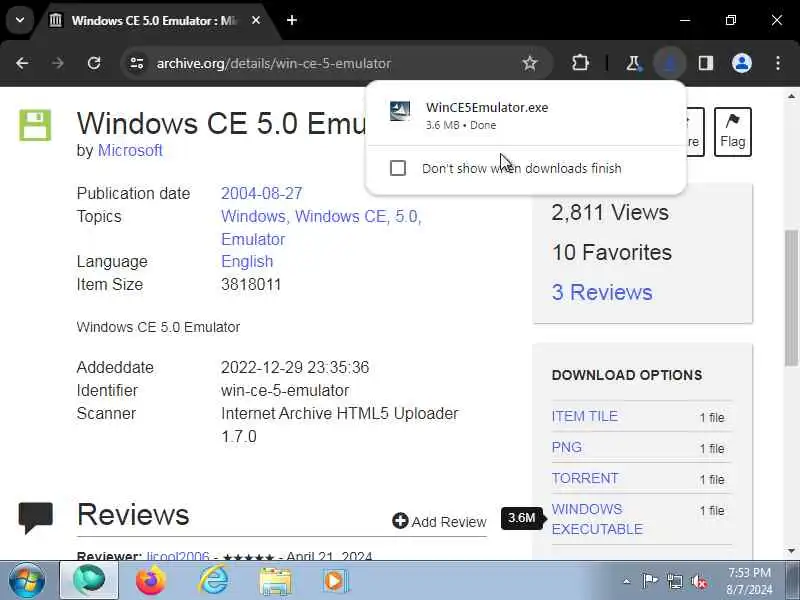800x600 pixels.
Task: Select the Windows CE 5.0 Emulator tab
Action: coord(153,20)
